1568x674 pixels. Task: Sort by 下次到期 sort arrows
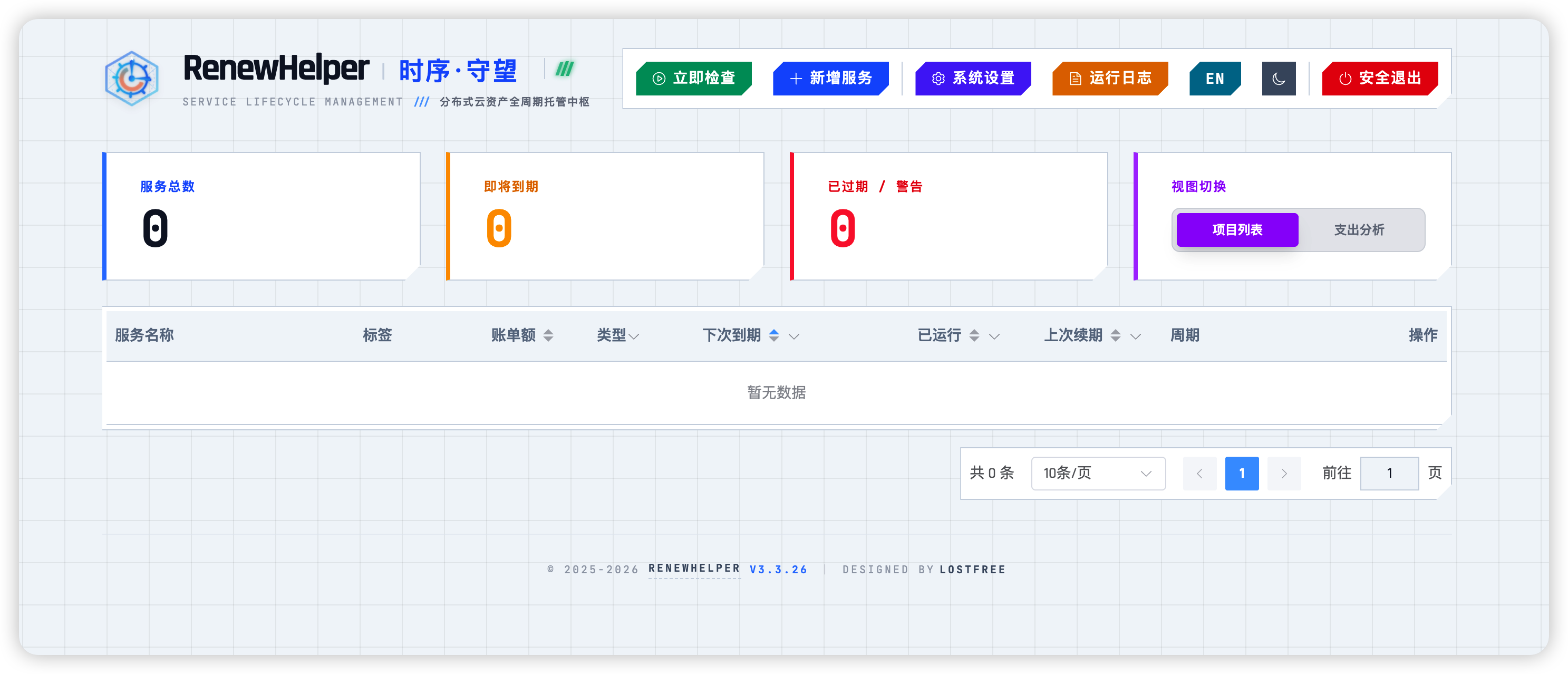(773, 335)
